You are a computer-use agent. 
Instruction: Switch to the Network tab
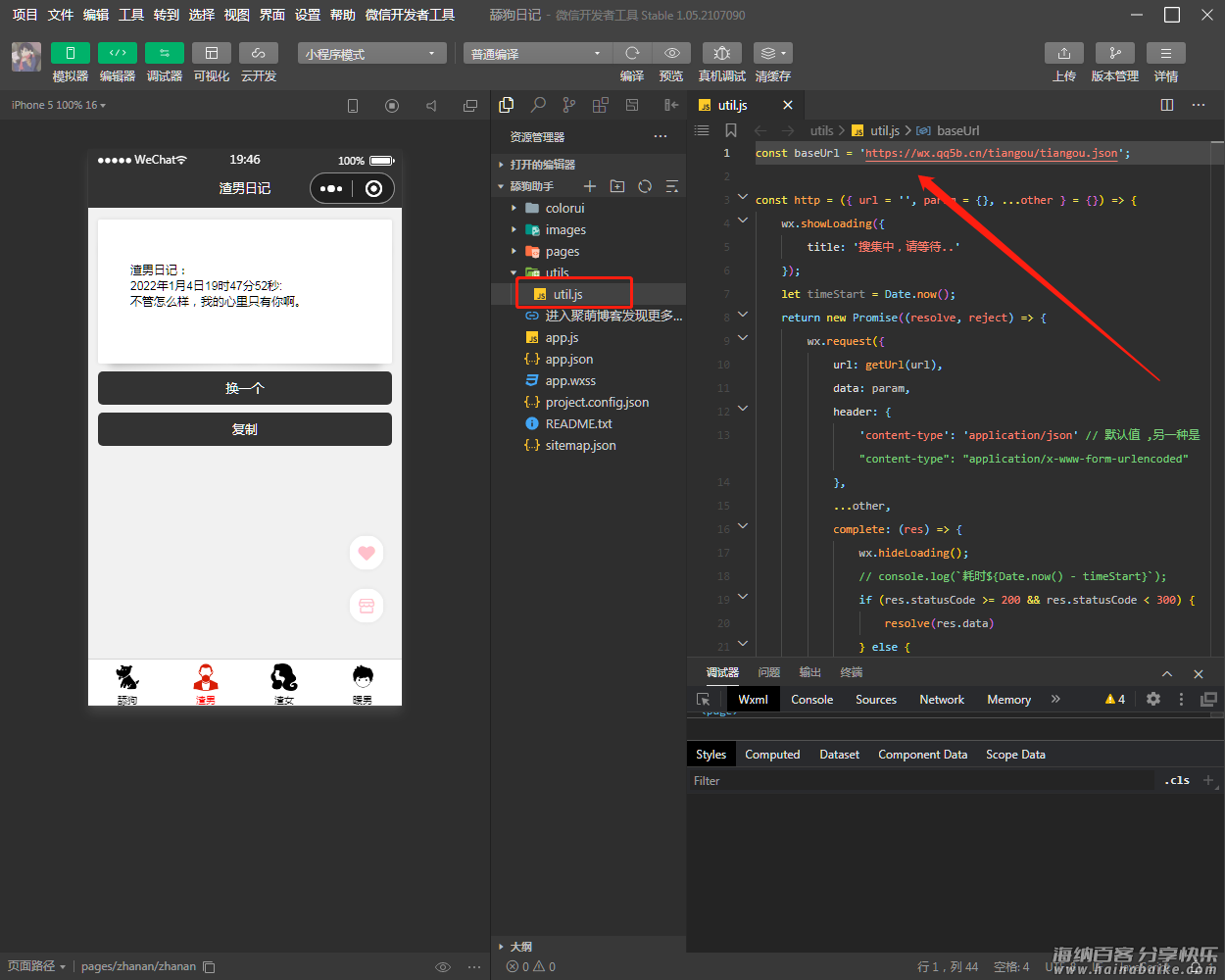click(x=942, y=700)
